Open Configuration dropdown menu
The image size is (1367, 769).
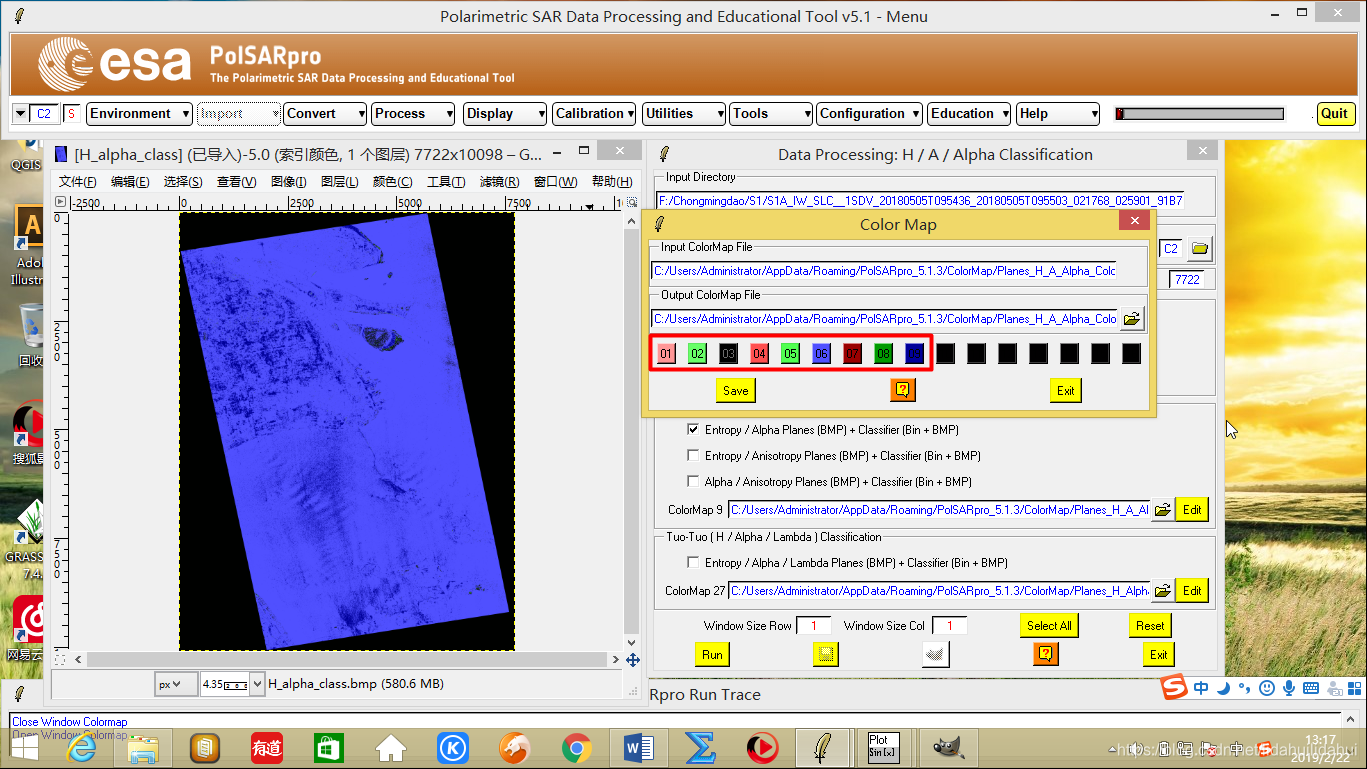point(869,114)
